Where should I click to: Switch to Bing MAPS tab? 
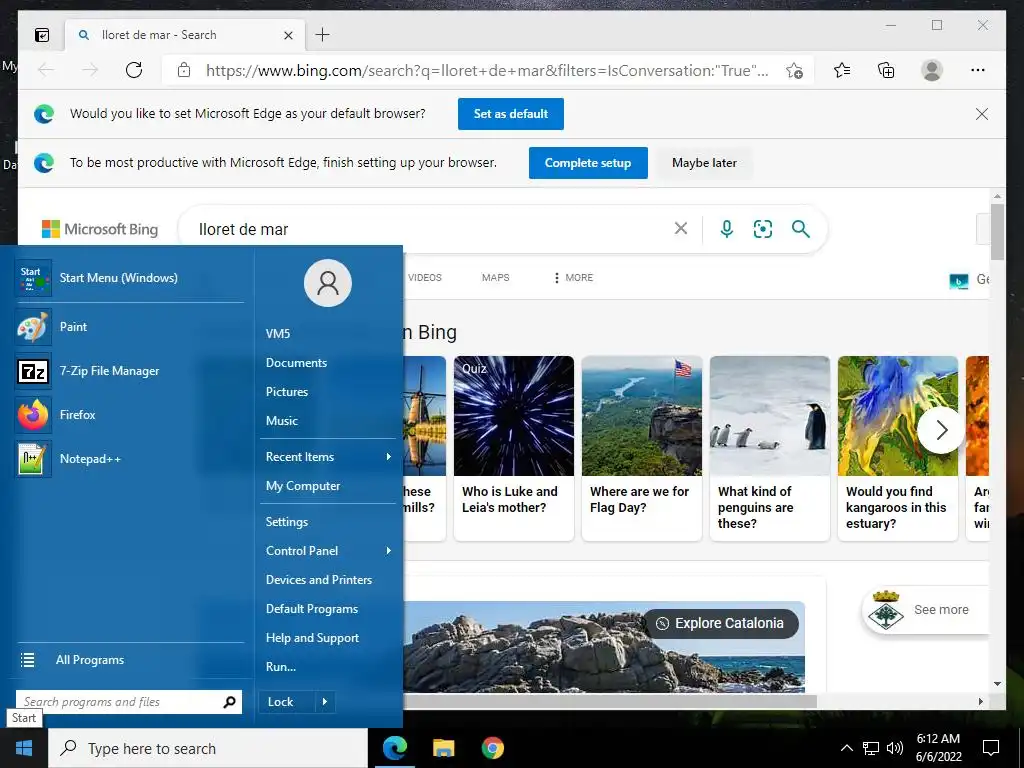coord(495,278)
